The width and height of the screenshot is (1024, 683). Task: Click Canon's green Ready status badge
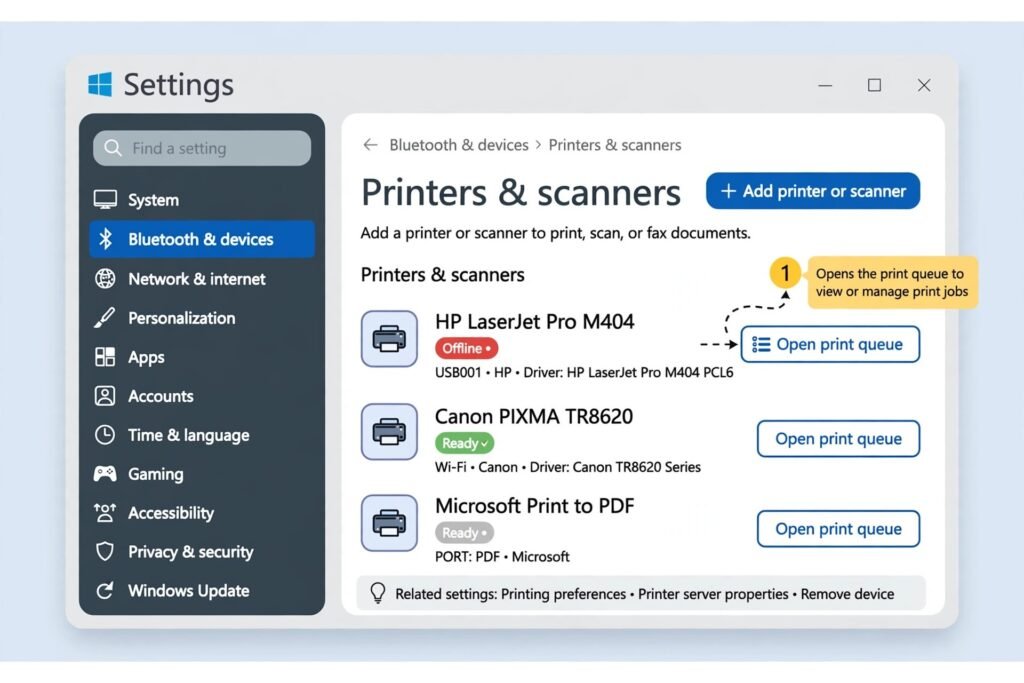coord(464,443)
